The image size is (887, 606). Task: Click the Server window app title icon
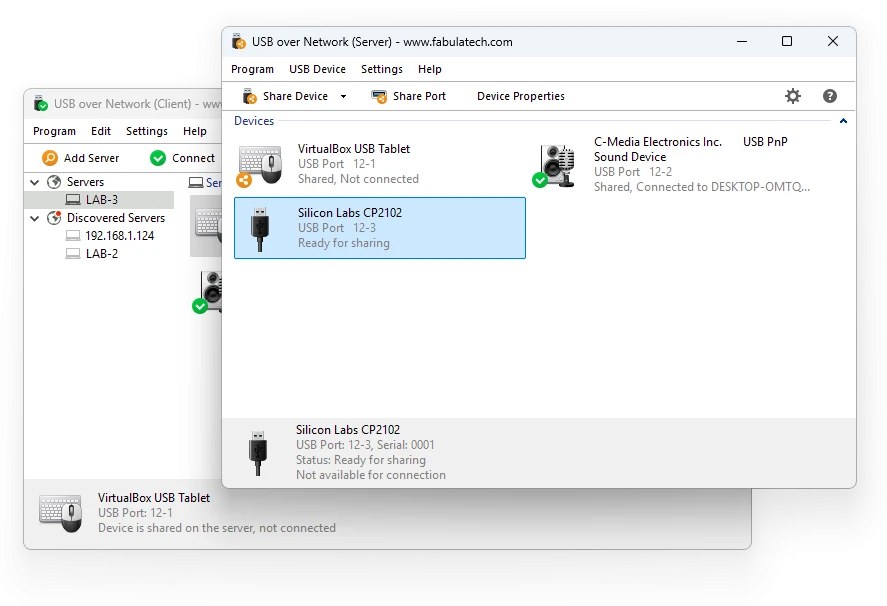[239, 42]
